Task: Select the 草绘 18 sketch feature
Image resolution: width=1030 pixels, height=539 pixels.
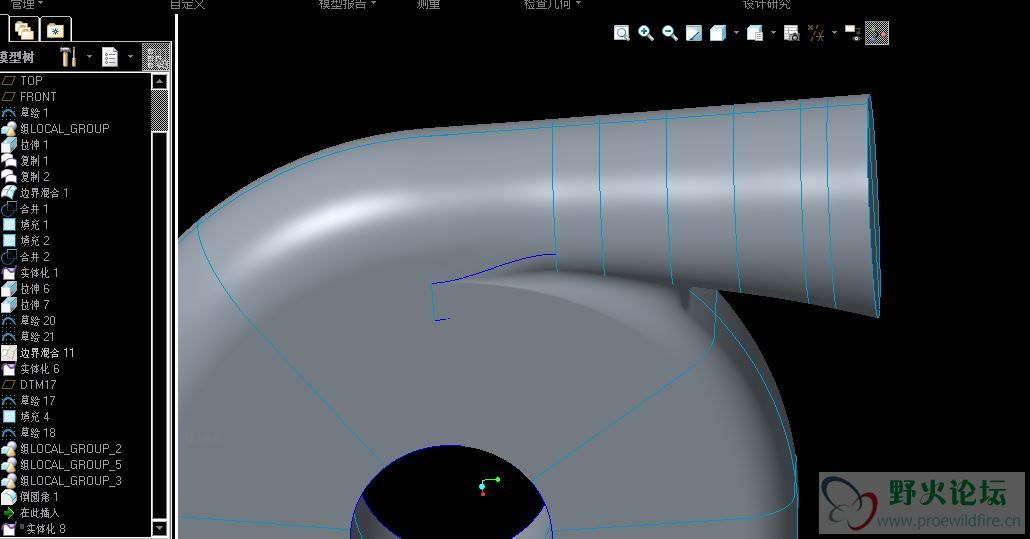Action: pyautogui.click(x=29, y=433)
